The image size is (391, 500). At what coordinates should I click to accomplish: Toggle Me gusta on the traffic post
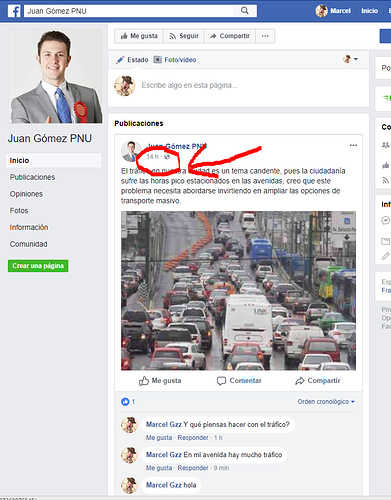160,381
